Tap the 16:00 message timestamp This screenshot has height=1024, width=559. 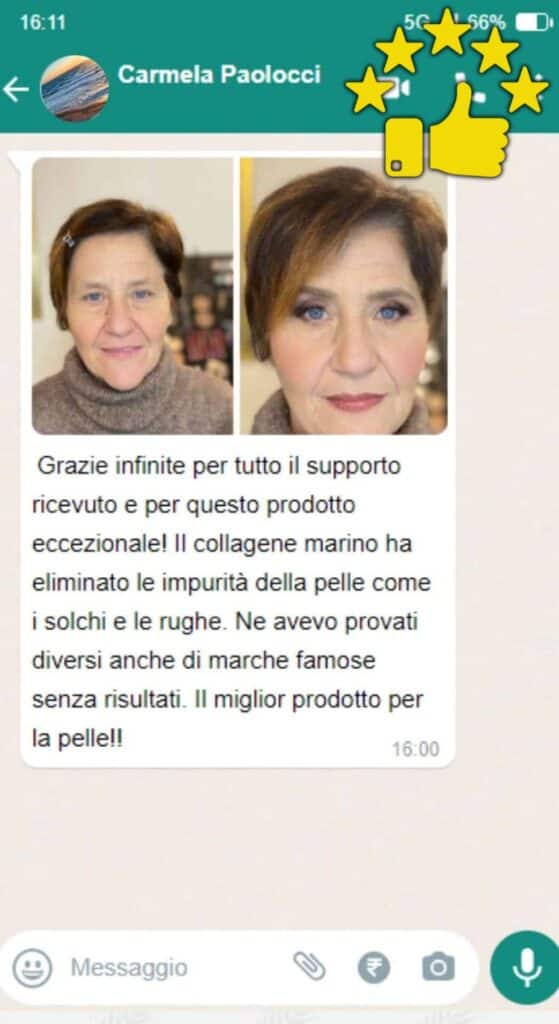pyautogui.click(x=416, y=749)
